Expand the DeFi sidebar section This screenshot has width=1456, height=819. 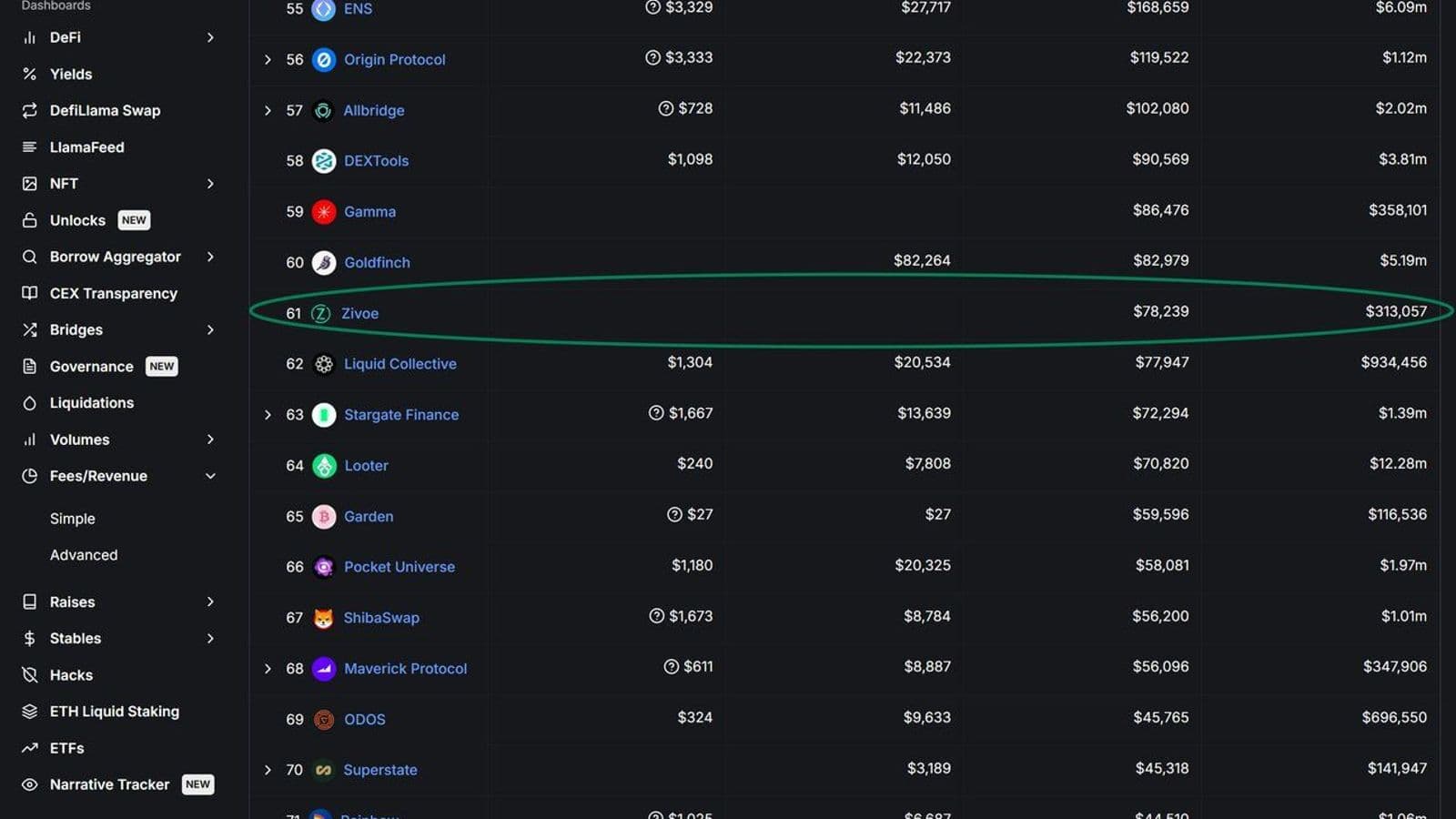pos(210,37)
